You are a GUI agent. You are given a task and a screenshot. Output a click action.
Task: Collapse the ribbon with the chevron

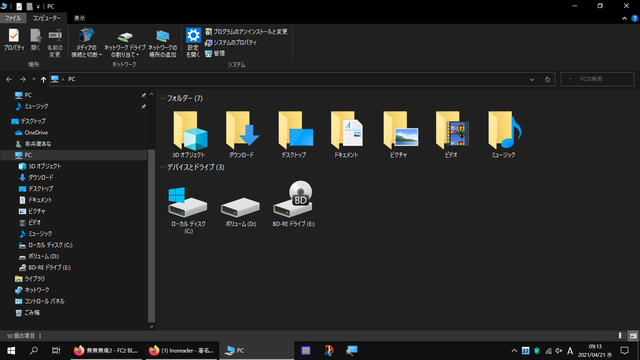click(624, 18)
